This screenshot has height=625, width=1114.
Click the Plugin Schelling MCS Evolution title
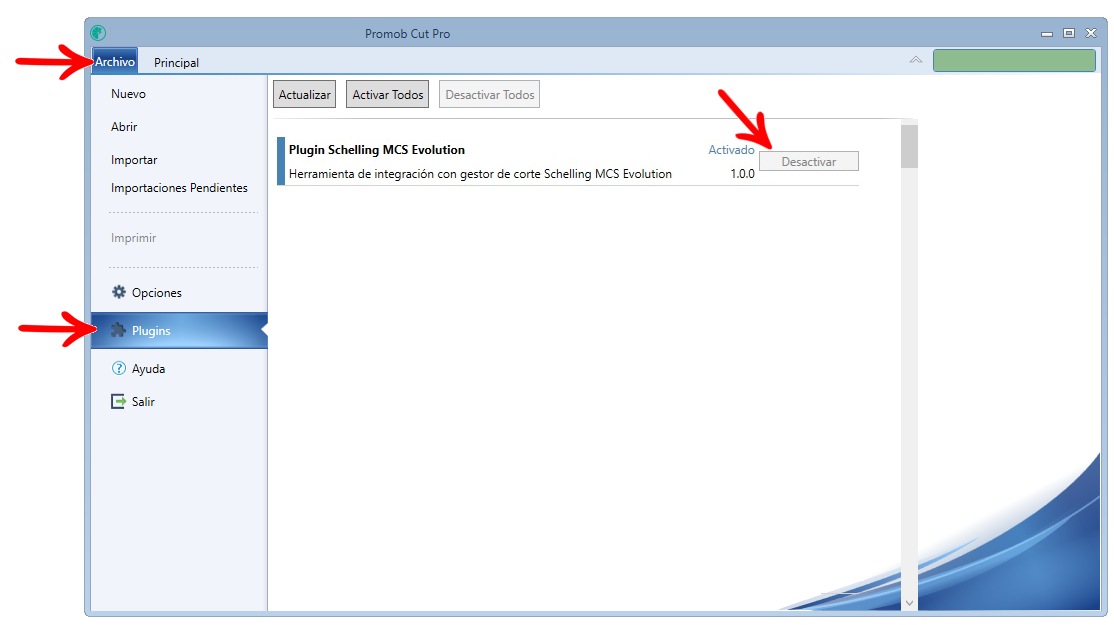tap(377, 150)
